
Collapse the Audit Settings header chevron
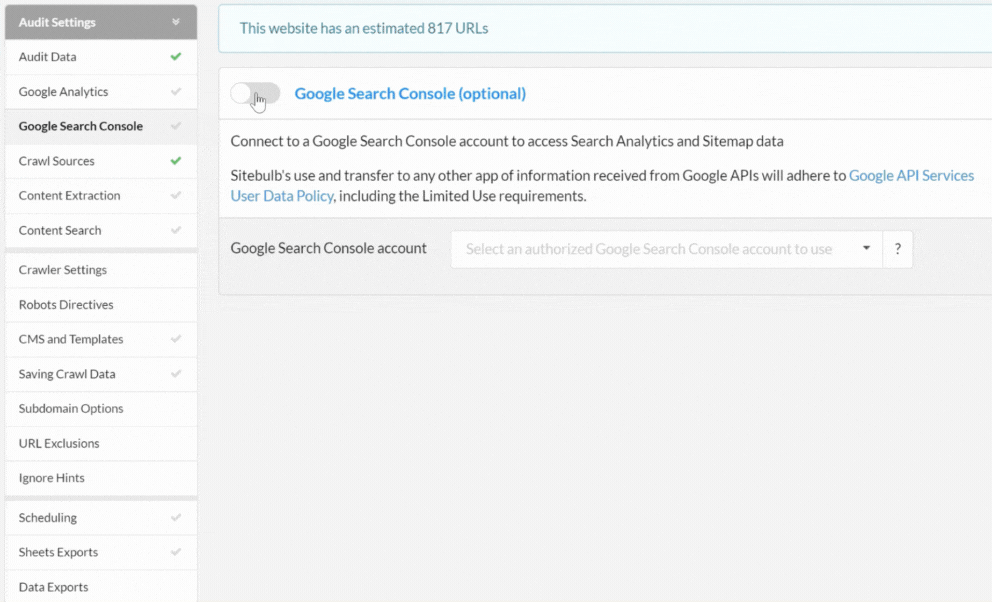click(x=176, y=22)
